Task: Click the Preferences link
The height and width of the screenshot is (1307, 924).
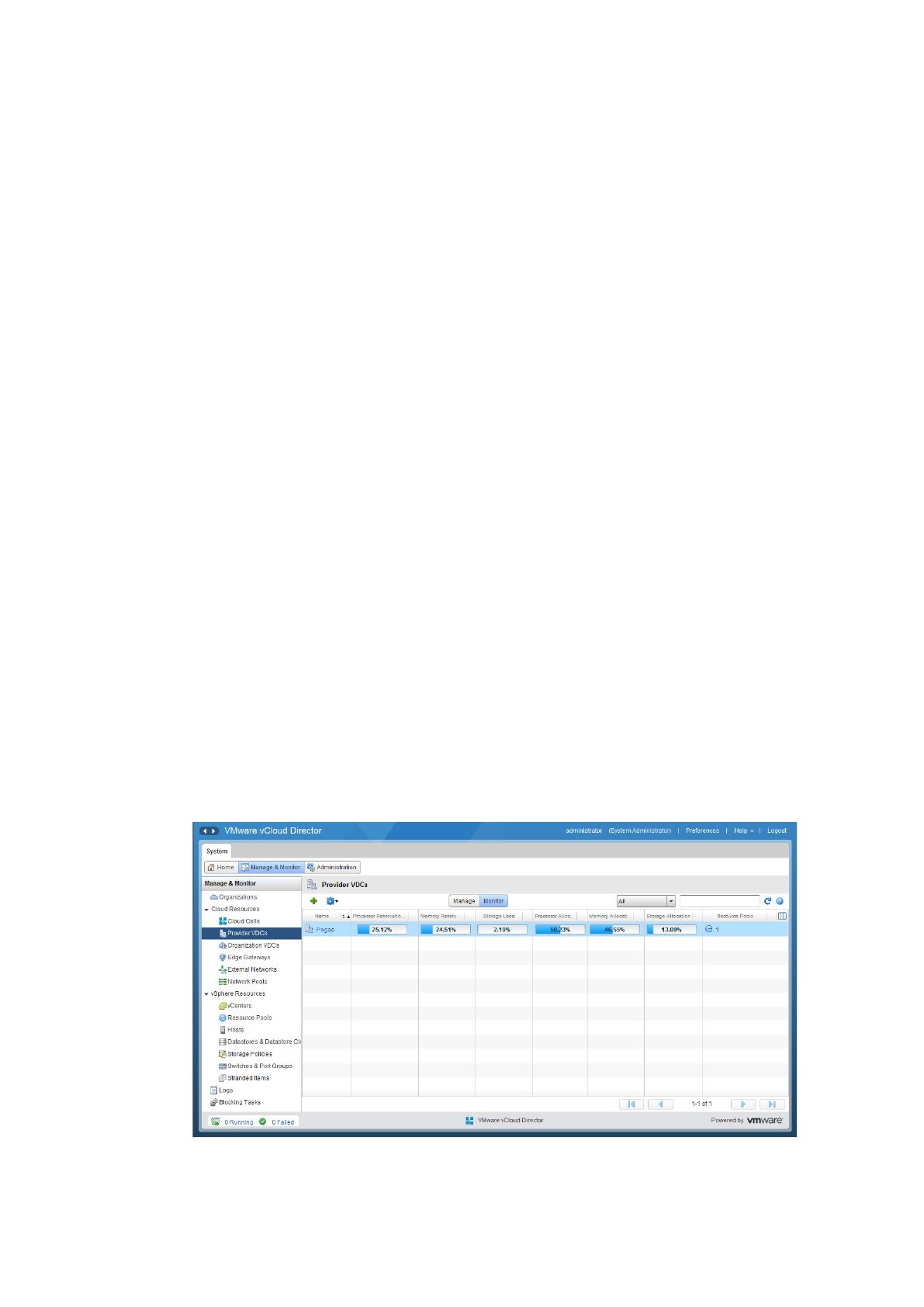Action: tap(702, 830)
